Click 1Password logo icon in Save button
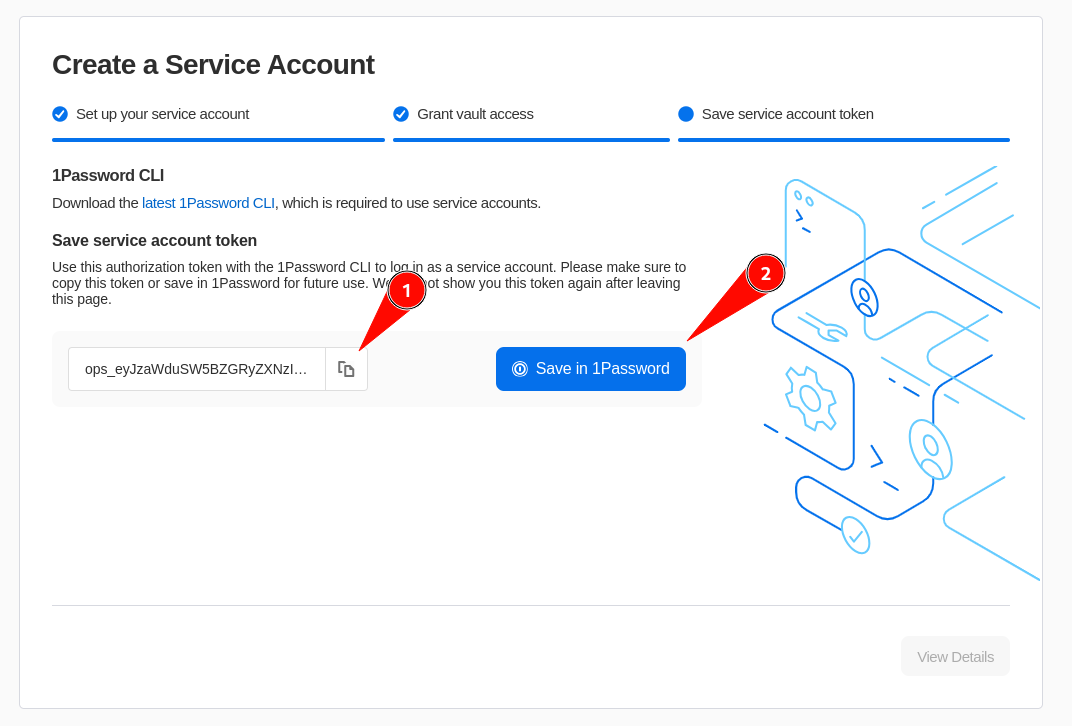The height and width of the screenshot is (726, 1072). 520,369
